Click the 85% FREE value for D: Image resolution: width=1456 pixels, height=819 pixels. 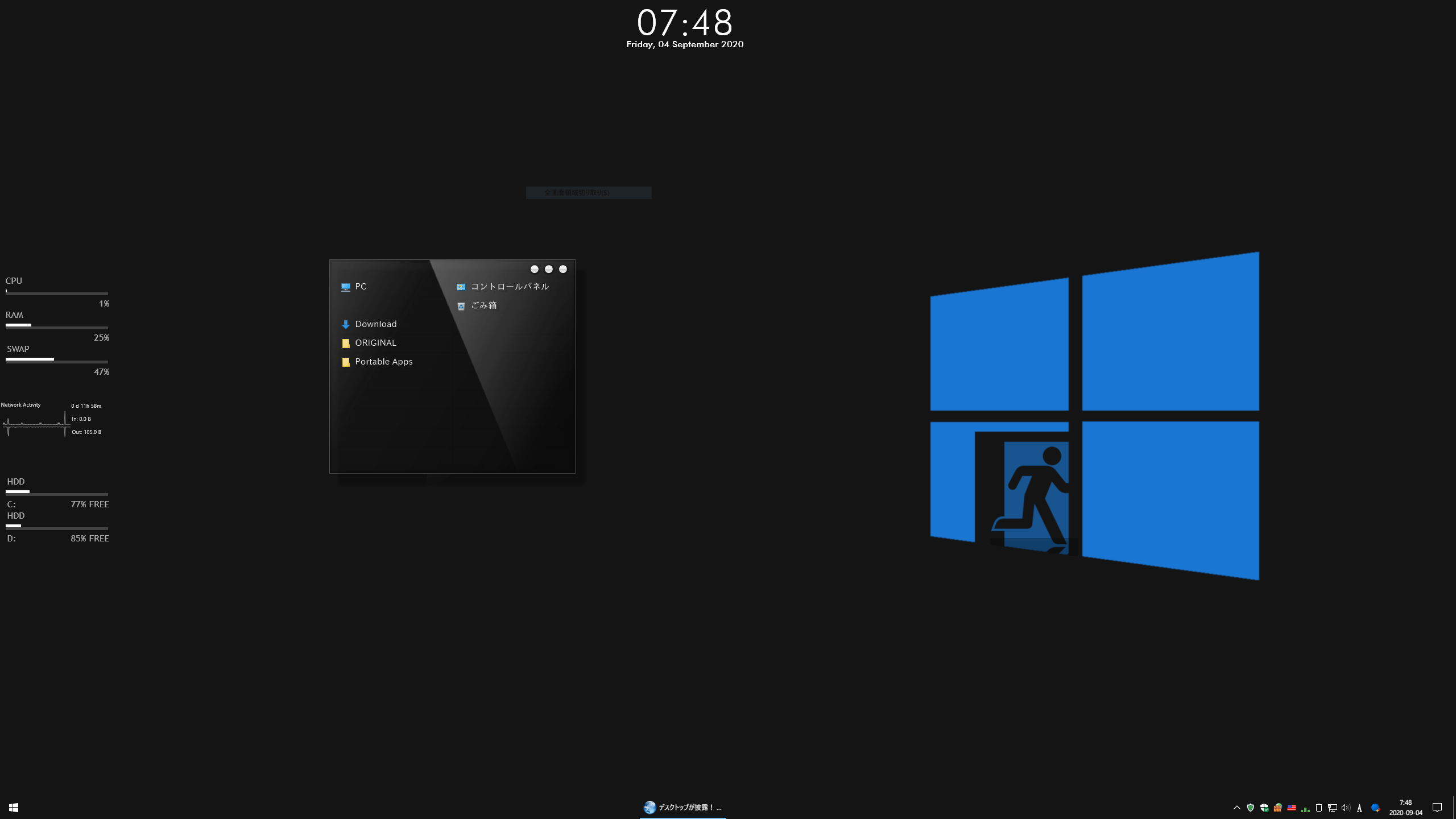[90, 539]
